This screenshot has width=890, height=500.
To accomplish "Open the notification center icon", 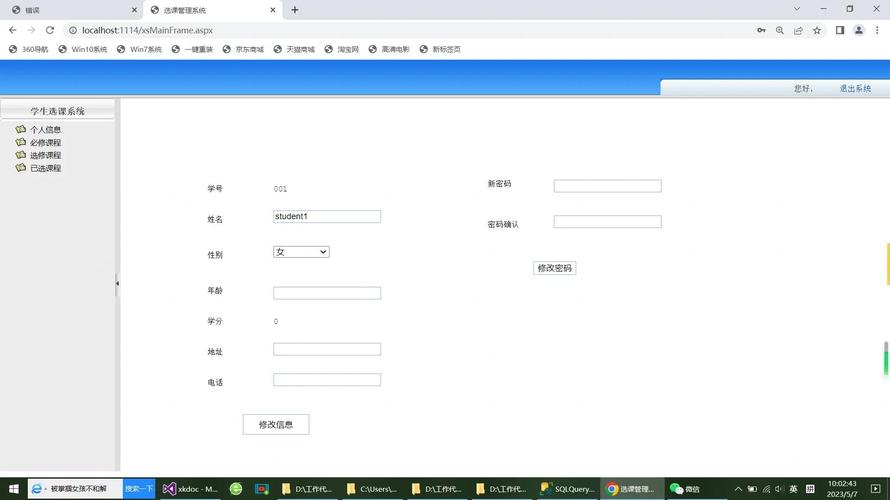I will click(875, 489).
